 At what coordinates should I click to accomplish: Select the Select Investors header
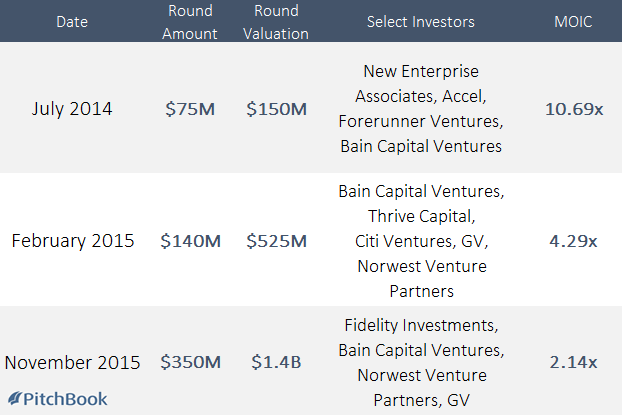pyautogui.click(x=421, y=22)
